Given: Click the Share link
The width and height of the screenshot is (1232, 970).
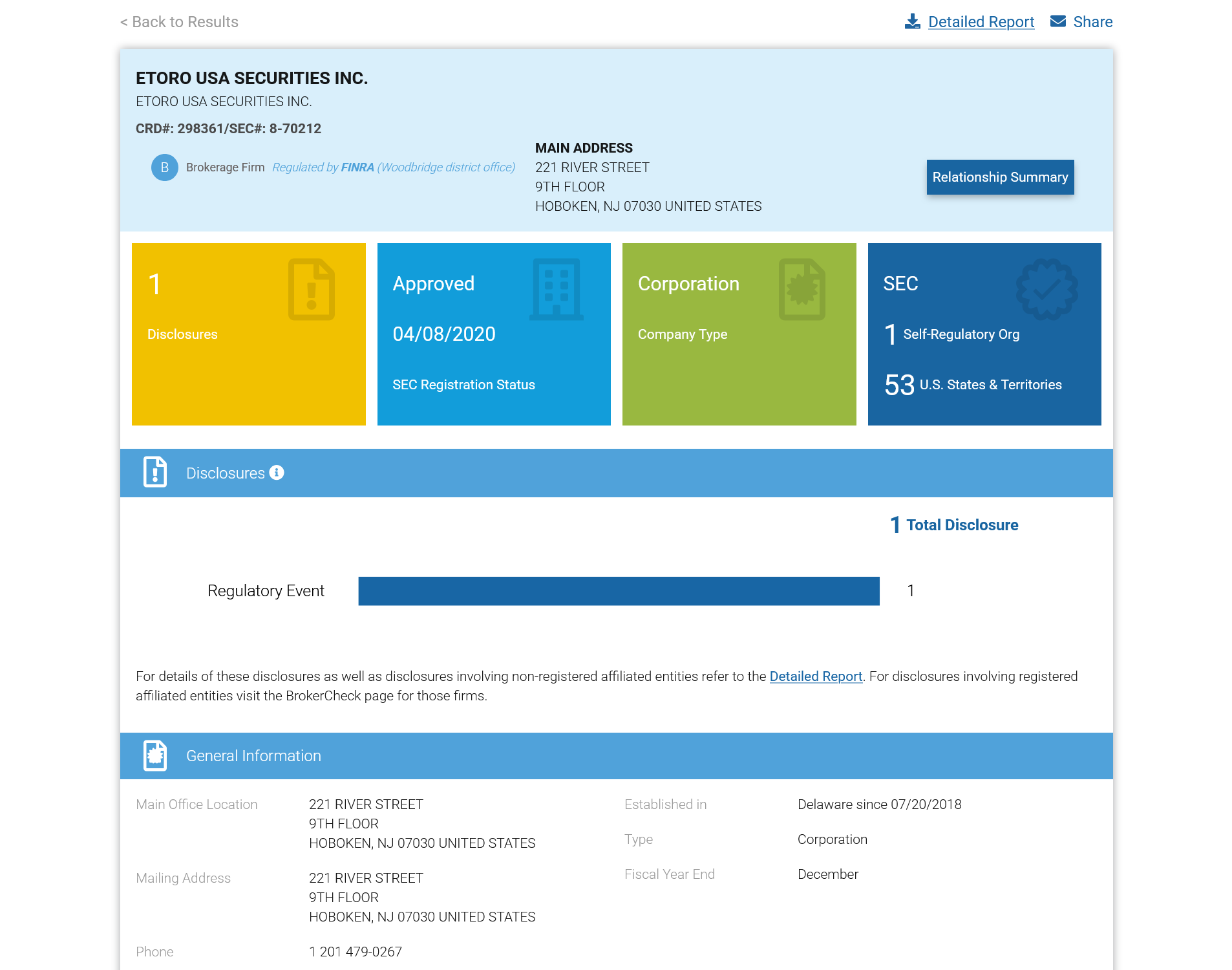Looking at the screenshot, I should click(x=1092, y=22).
